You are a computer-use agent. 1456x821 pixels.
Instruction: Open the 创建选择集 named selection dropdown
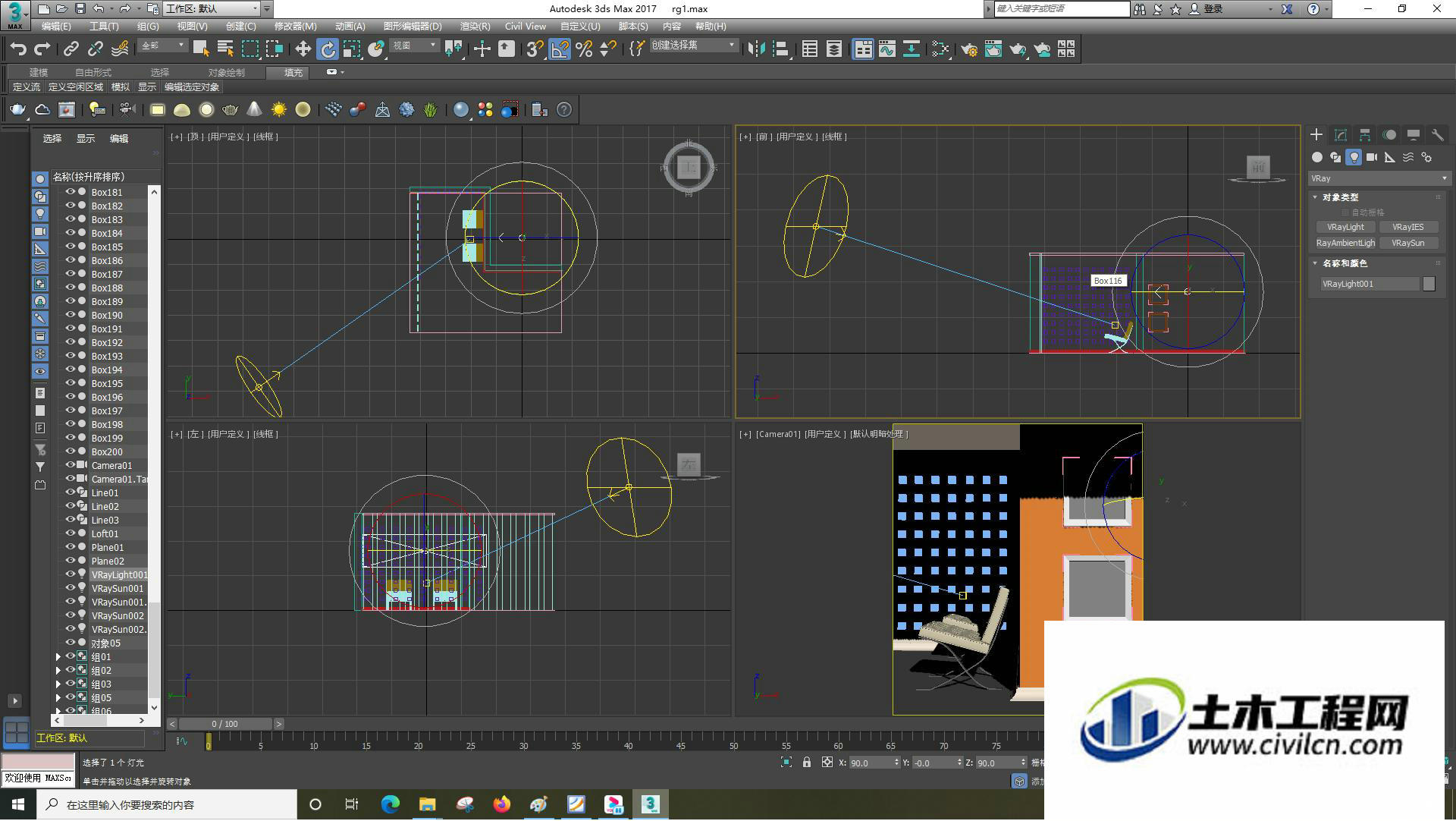click(x=693, y=46)
